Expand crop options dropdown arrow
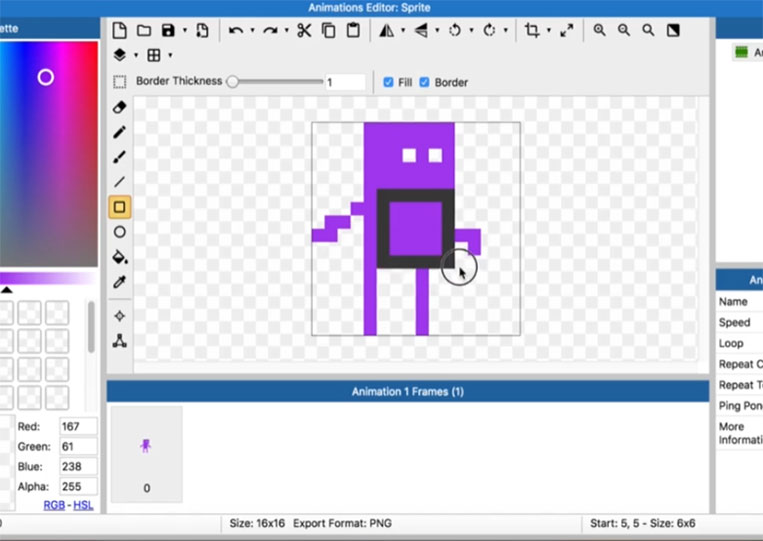This screenshot has height=541, width=763. click(x=549, y=31)
